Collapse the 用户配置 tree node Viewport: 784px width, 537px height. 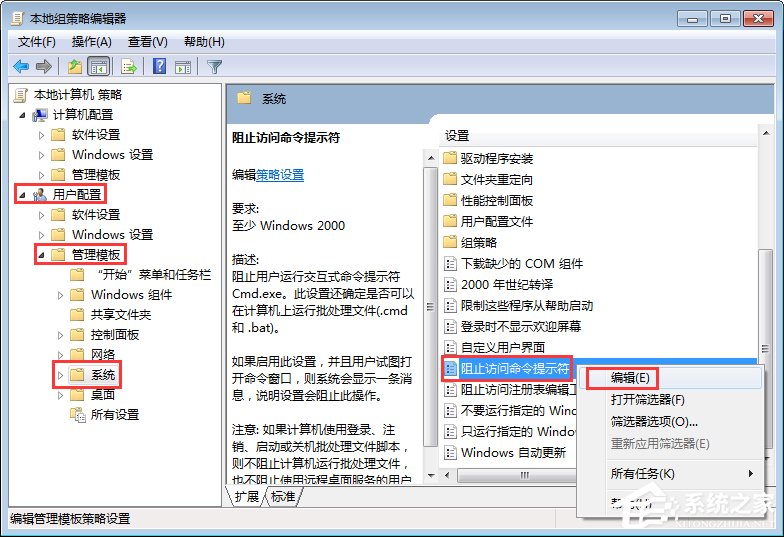22,196
